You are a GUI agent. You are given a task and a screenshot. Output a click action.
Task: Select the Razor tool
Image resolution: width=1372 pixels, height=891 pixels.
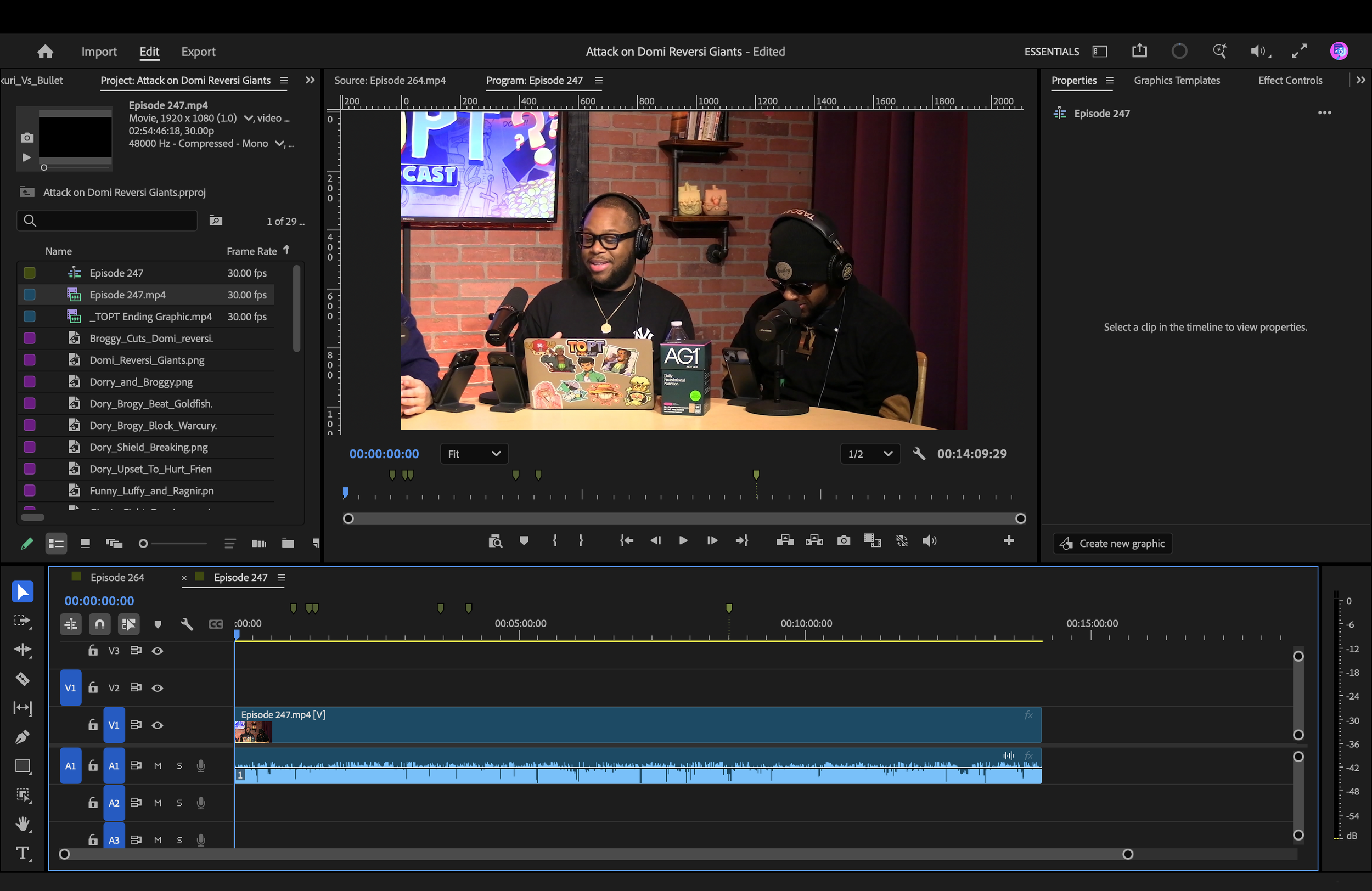click(x=23, y=679)
